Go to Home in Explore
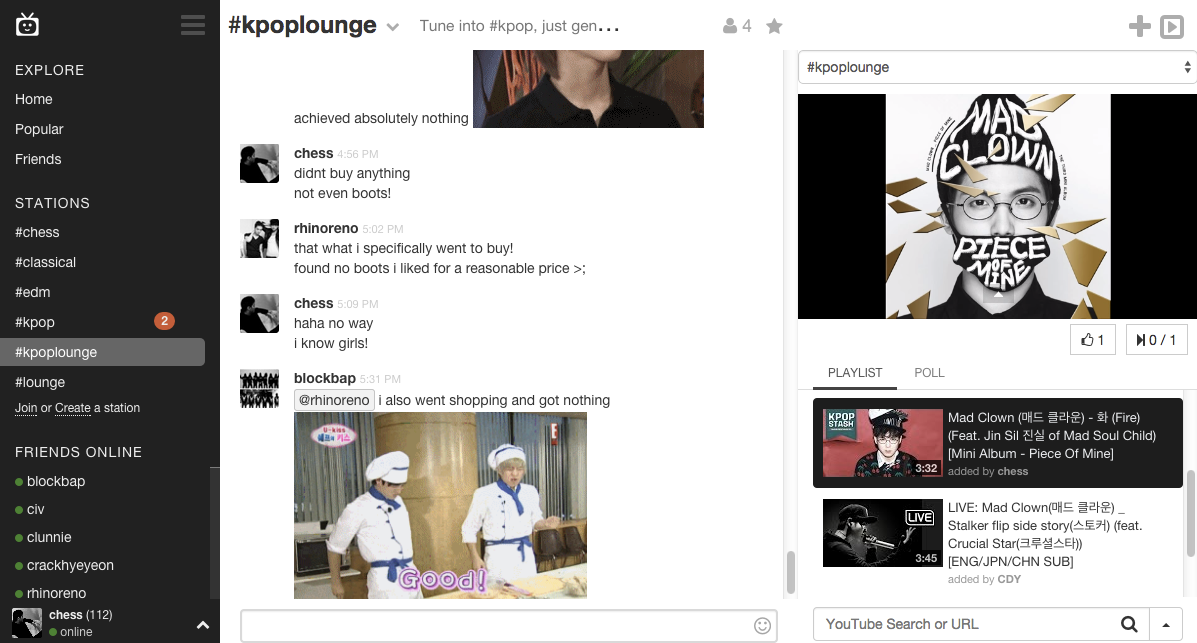 pyautogui.click(x=34, y=99)
